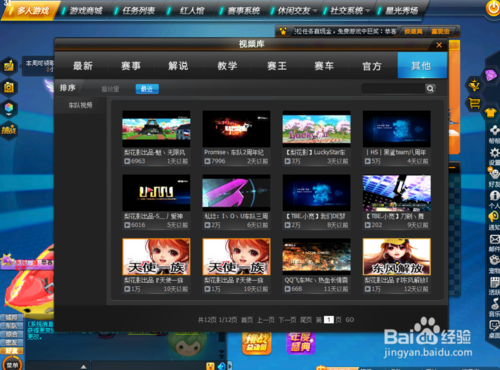Image resolution: width=500 pixels, height=370 pixels.
Task: Open the music note icon
Action: click(x=494, y=304)
